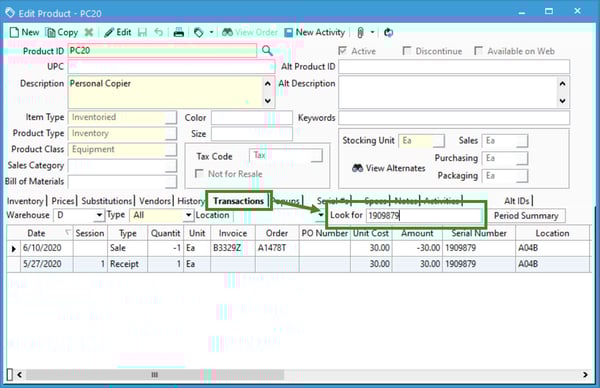Switch to the Inventory tab

[25, 201]
